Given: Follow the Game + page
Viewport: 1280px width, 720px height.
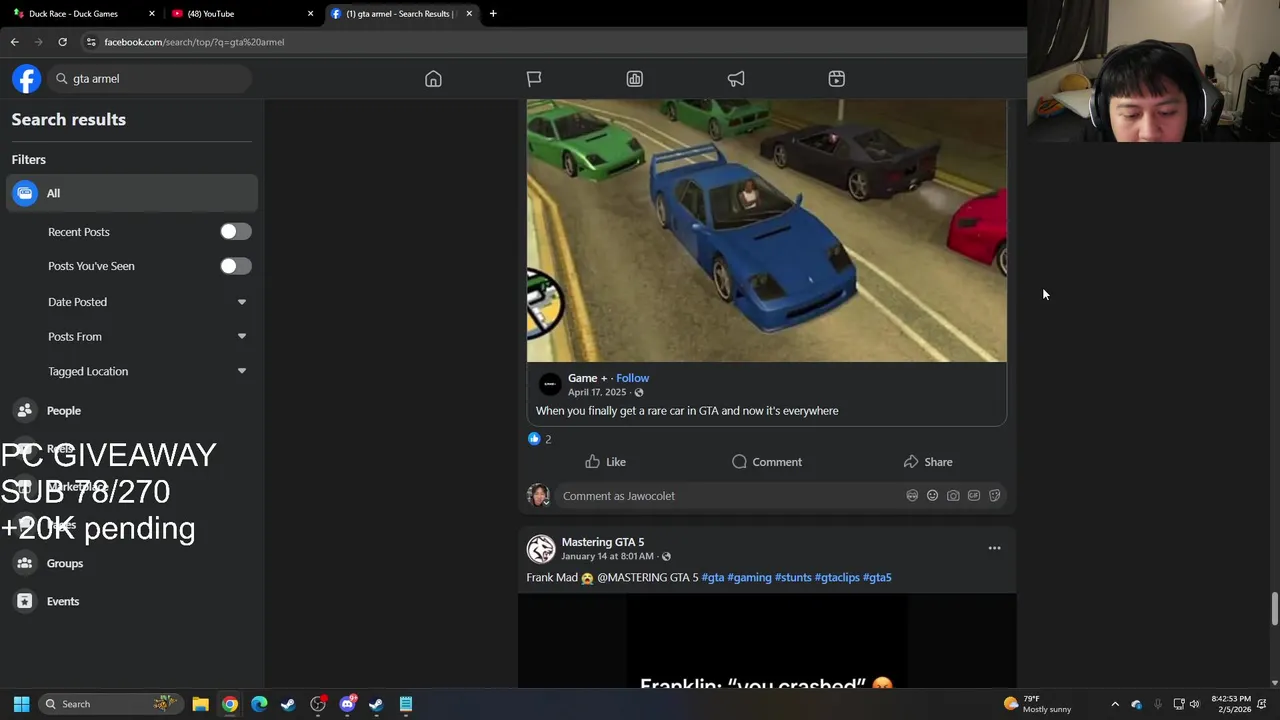Looking at the screenshot, I should (x=632, y=378).
